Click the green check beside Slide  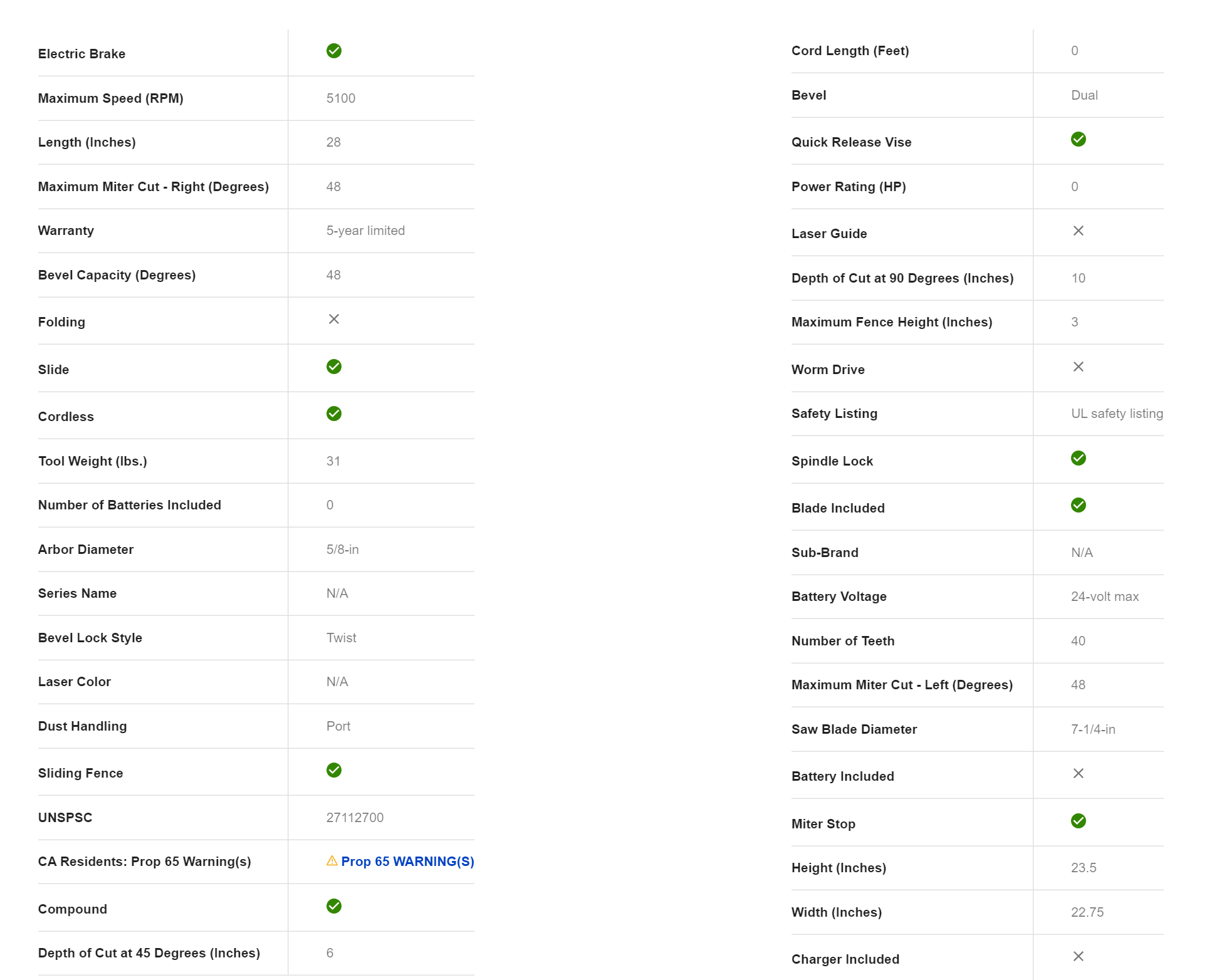coord(334,367)
